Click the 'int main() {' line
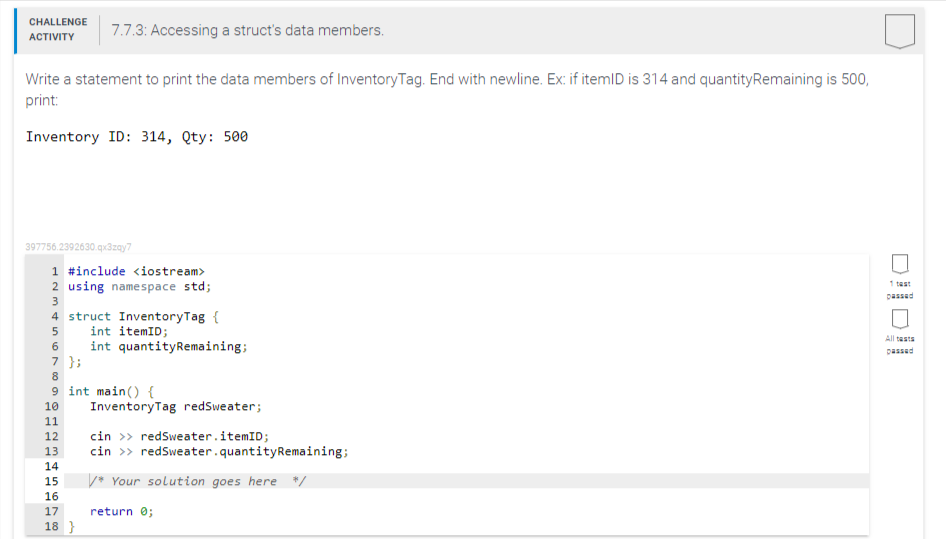This screenshot has width=946, height=539. coord(111,391)
